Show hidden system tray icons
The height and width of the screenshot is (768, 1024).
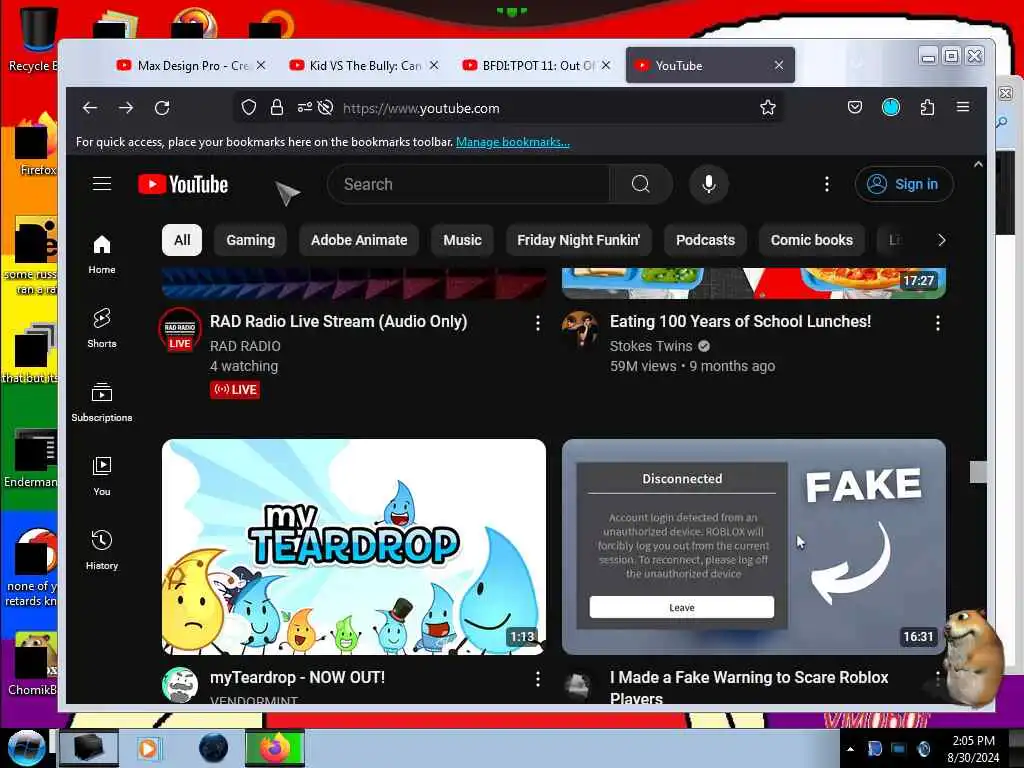tap(850, 749)
